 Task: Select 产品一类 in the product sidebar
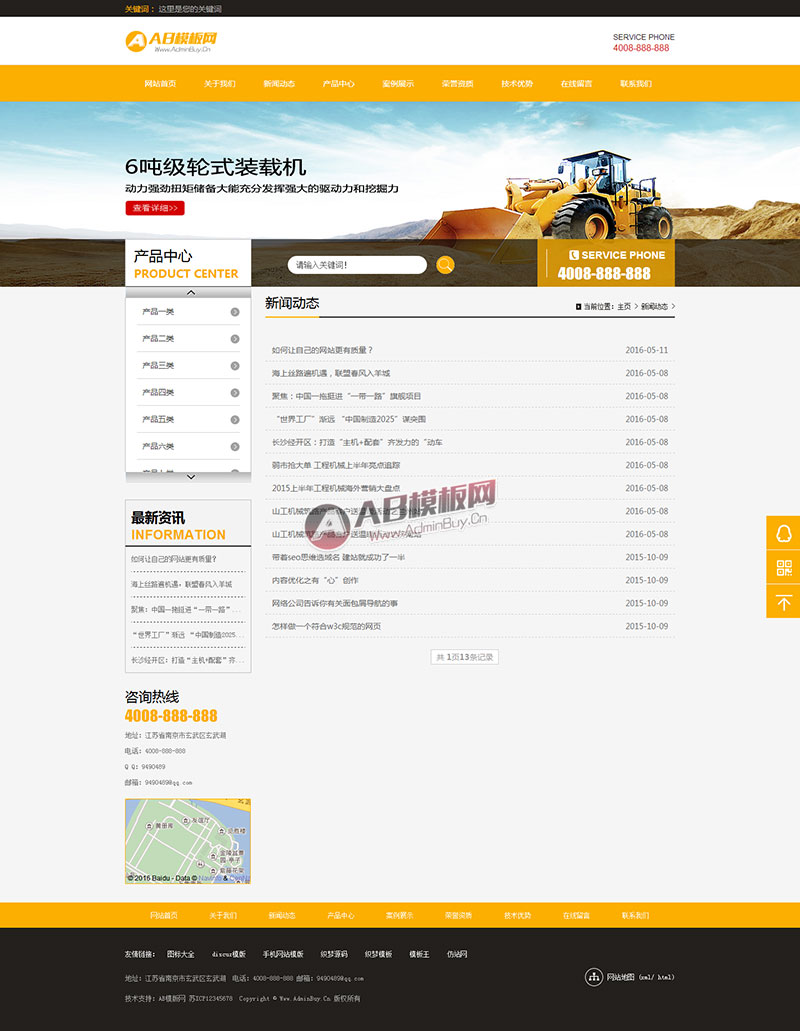[x=158, y=312]
